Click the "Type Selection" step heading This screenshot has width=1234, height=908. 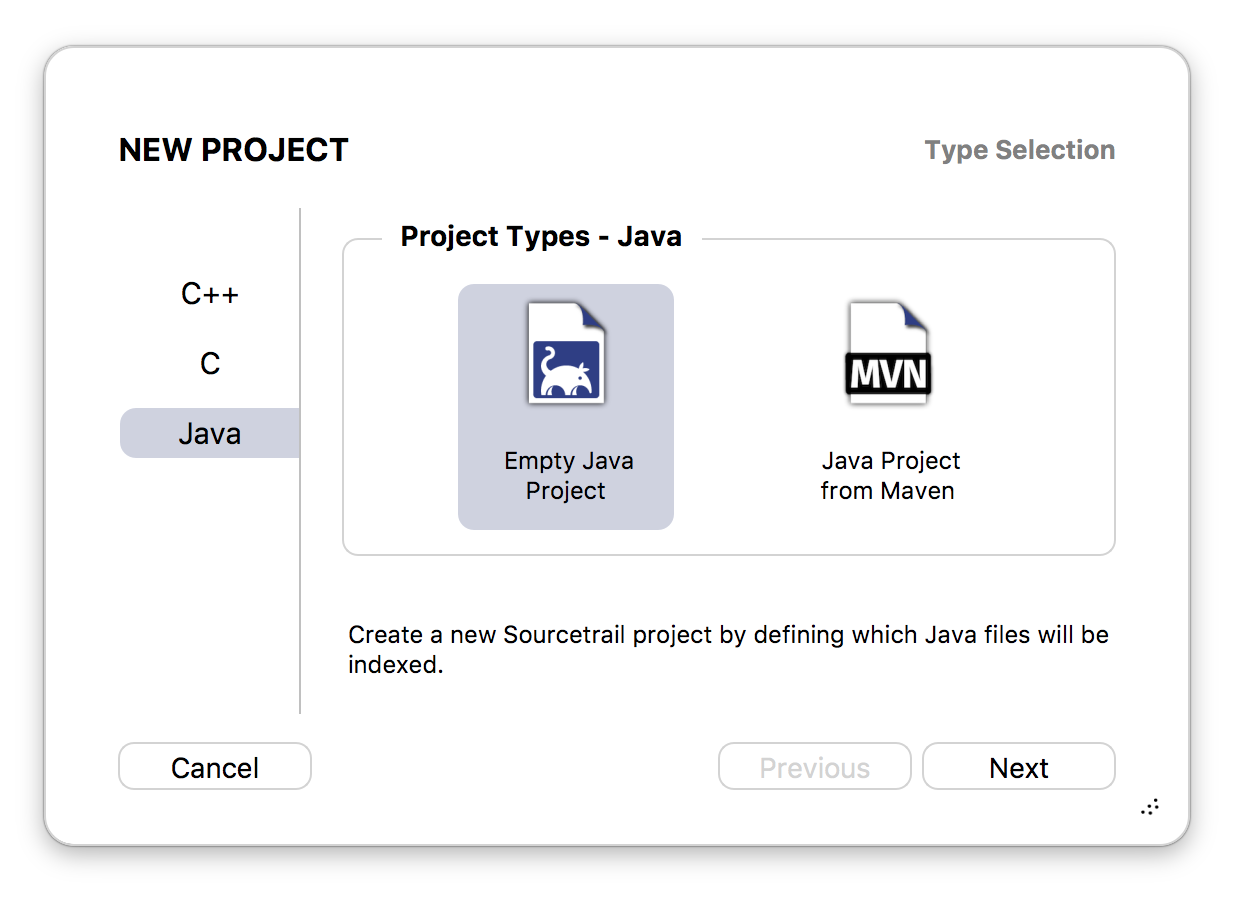1020,150
